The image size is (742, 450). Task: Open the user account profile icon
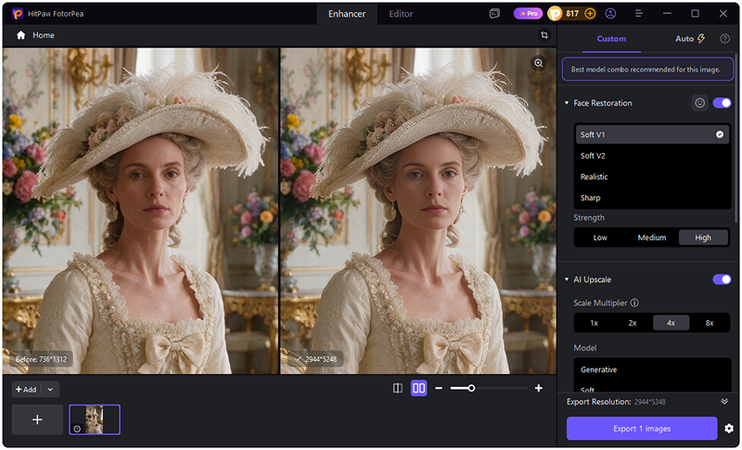click(610, 14)
